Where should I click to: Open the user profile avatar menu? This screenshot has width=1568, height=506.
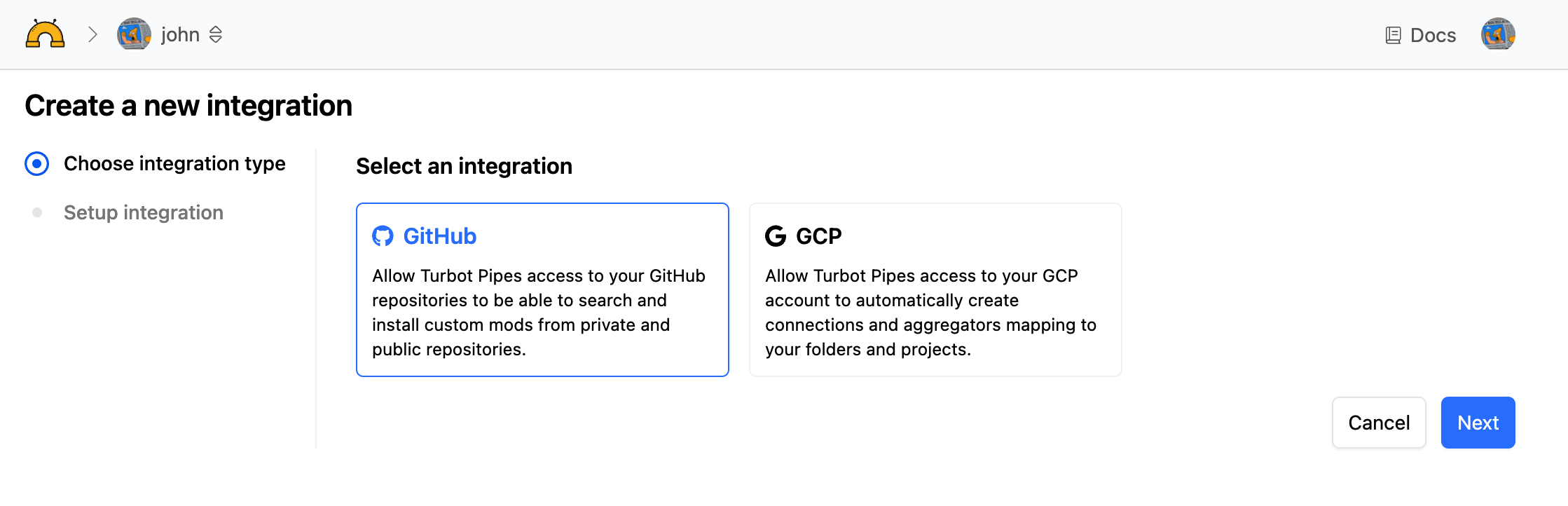click(x=1498, y=34)
